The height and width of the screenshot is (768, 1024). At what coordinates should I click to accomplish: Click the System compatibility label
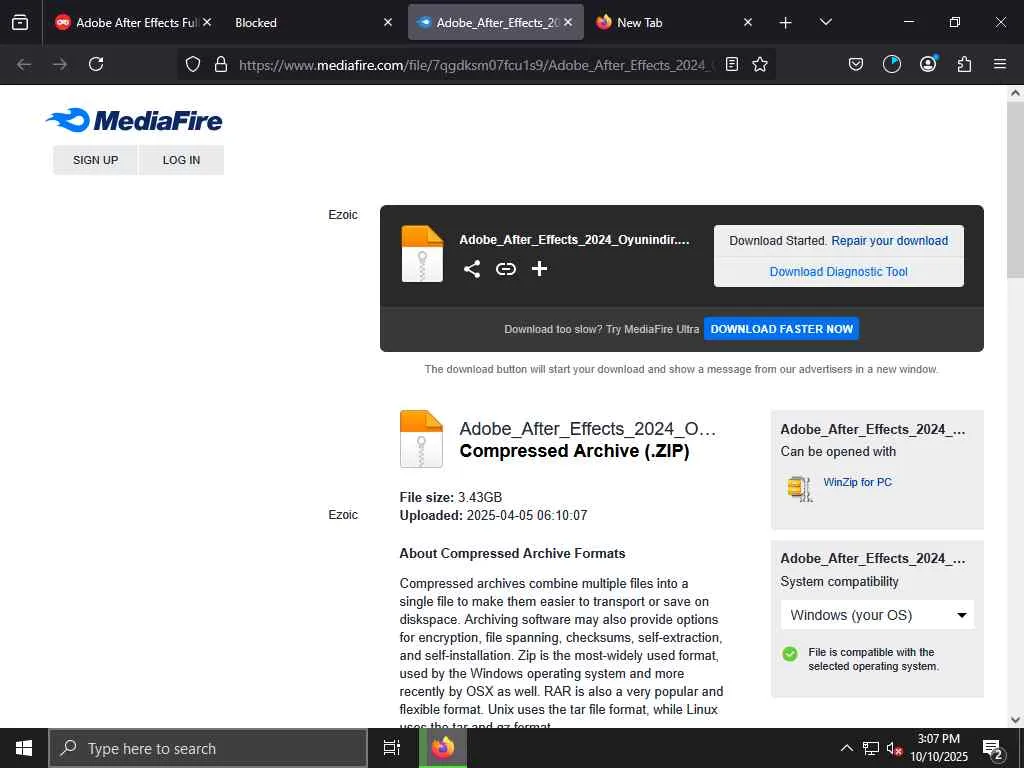(x=839, y=581)
